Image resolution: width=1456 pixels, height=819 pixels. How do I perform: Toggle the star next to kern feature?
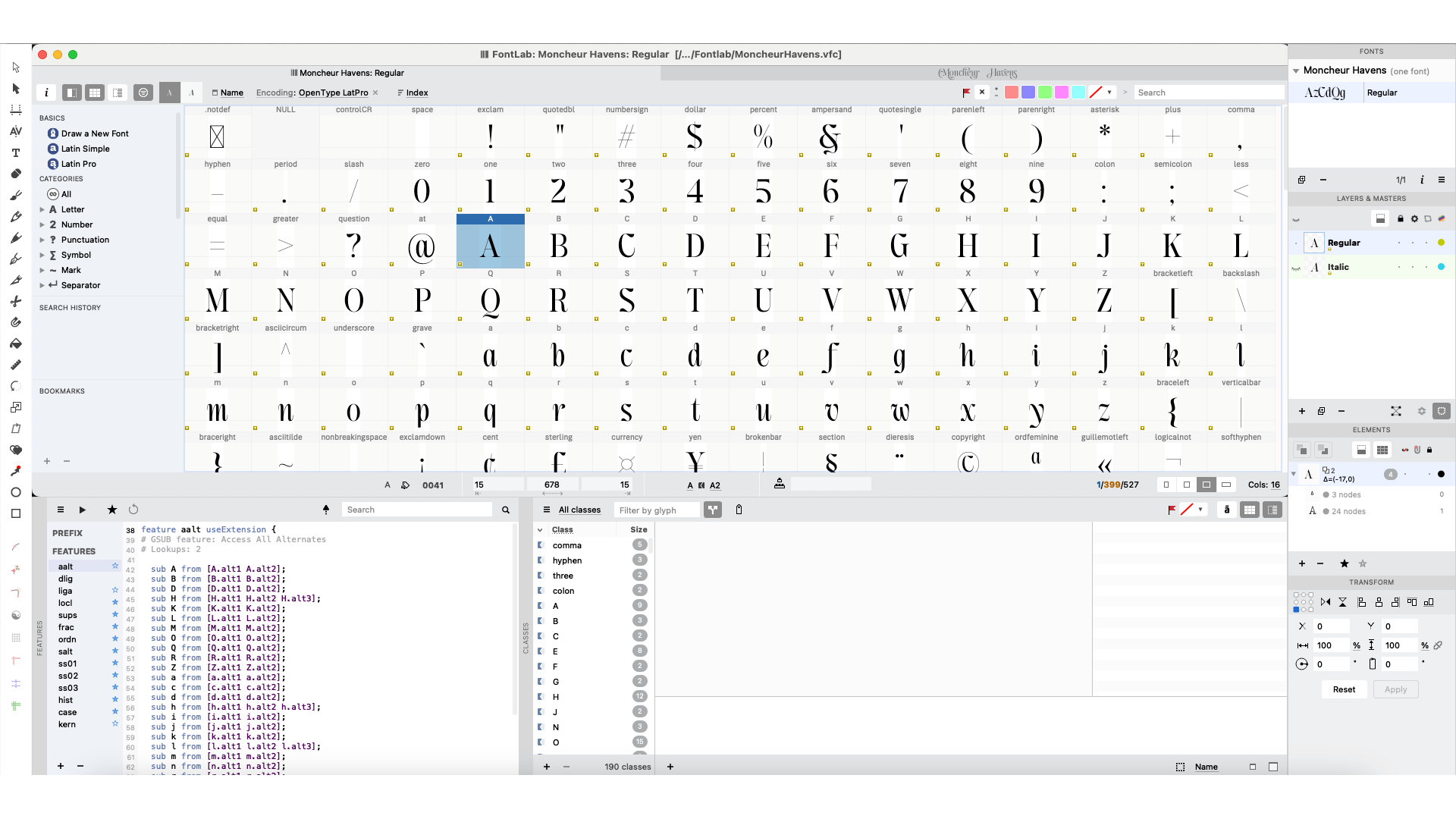115,723
